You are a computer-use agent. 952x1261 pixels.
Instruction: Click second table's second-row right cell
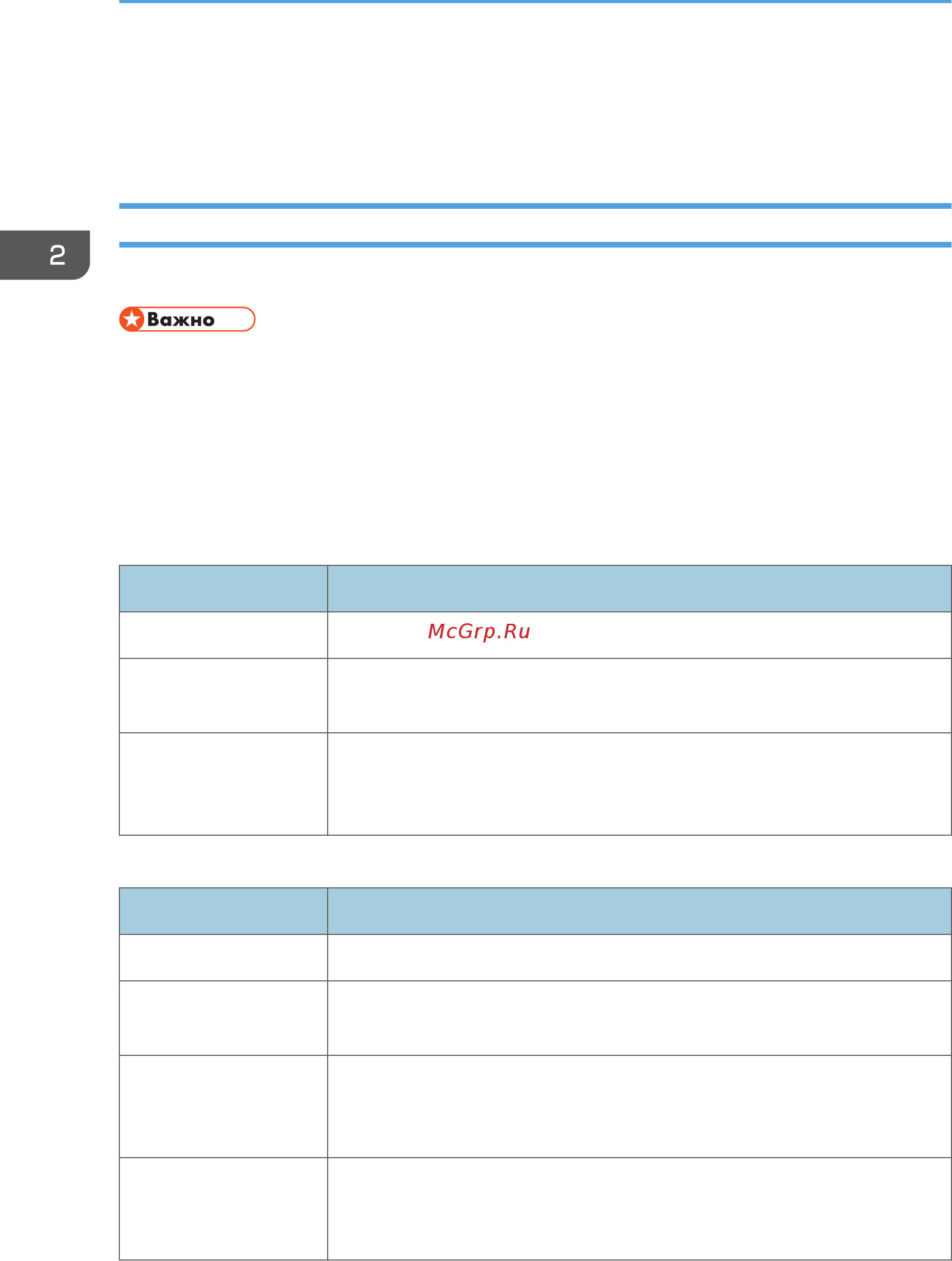(640, 1018)
